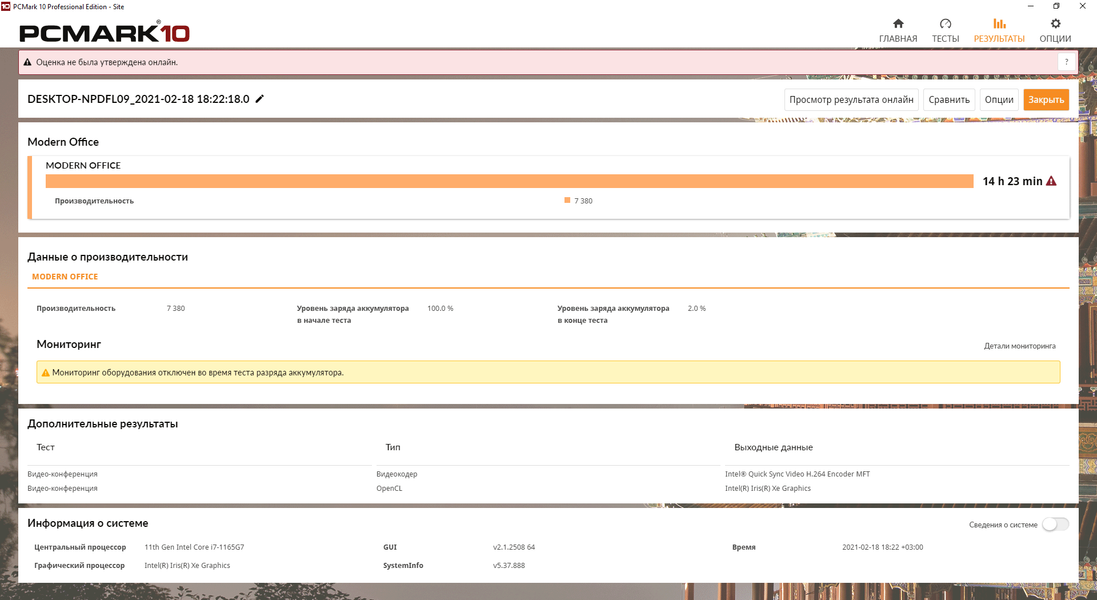Image resolution: width=1097 pixels, height=600 pixels.
Task: Click Просмотр результата онлайн button
Action: 851,99
